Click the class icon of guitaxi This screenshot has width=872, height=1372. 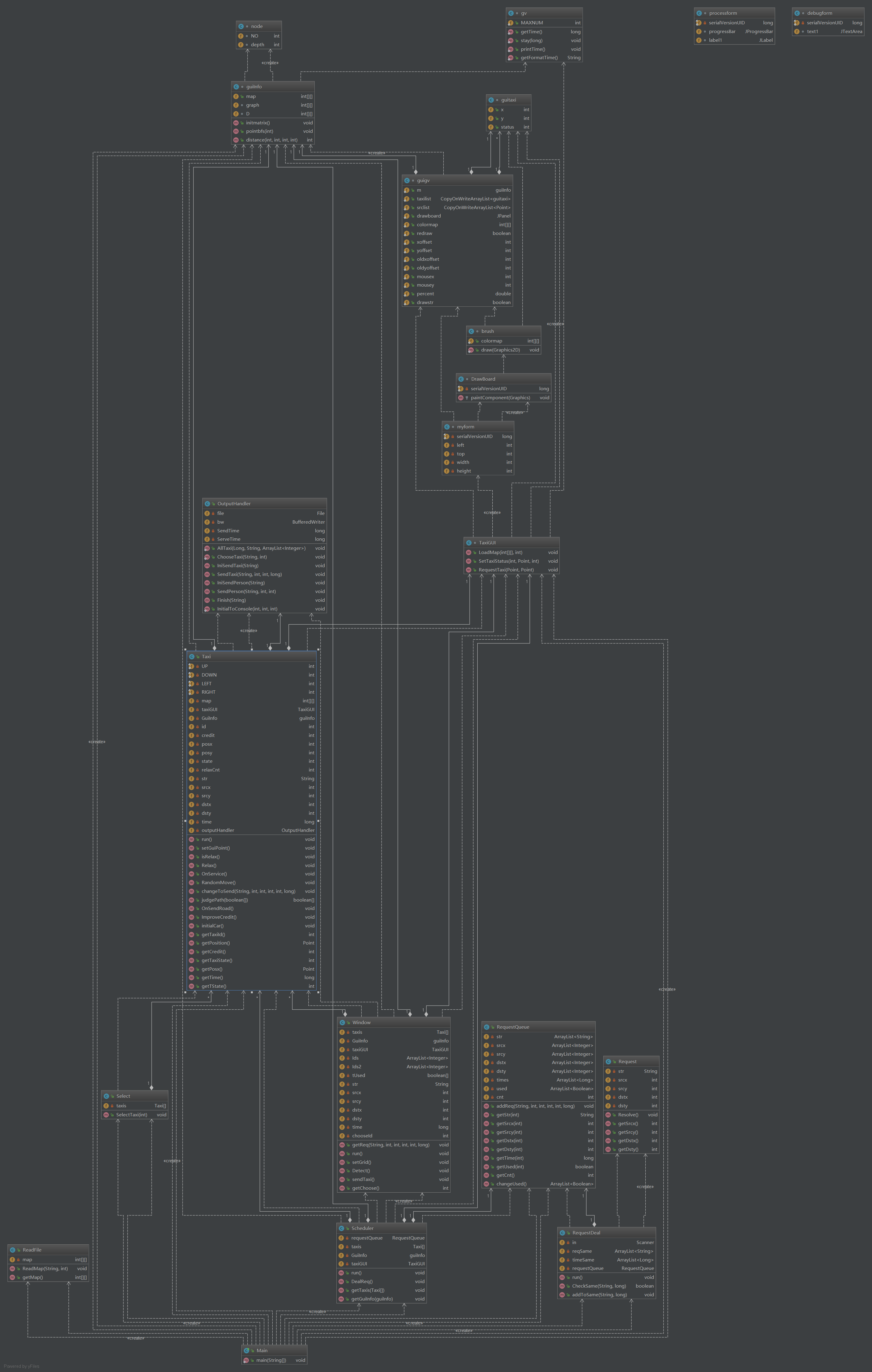click(x=491, y=100)
